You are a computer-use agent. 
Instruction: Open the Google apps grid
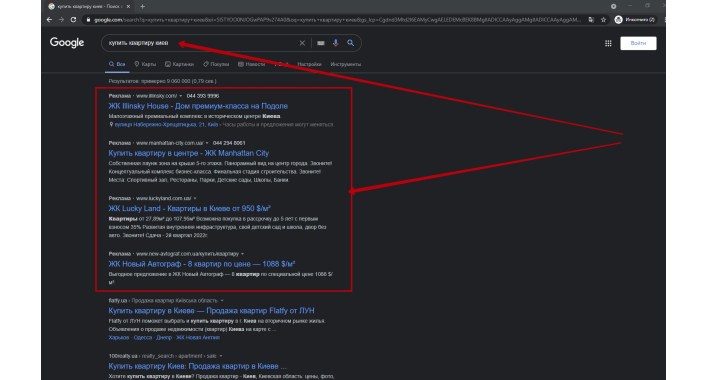tap(608, 43)
